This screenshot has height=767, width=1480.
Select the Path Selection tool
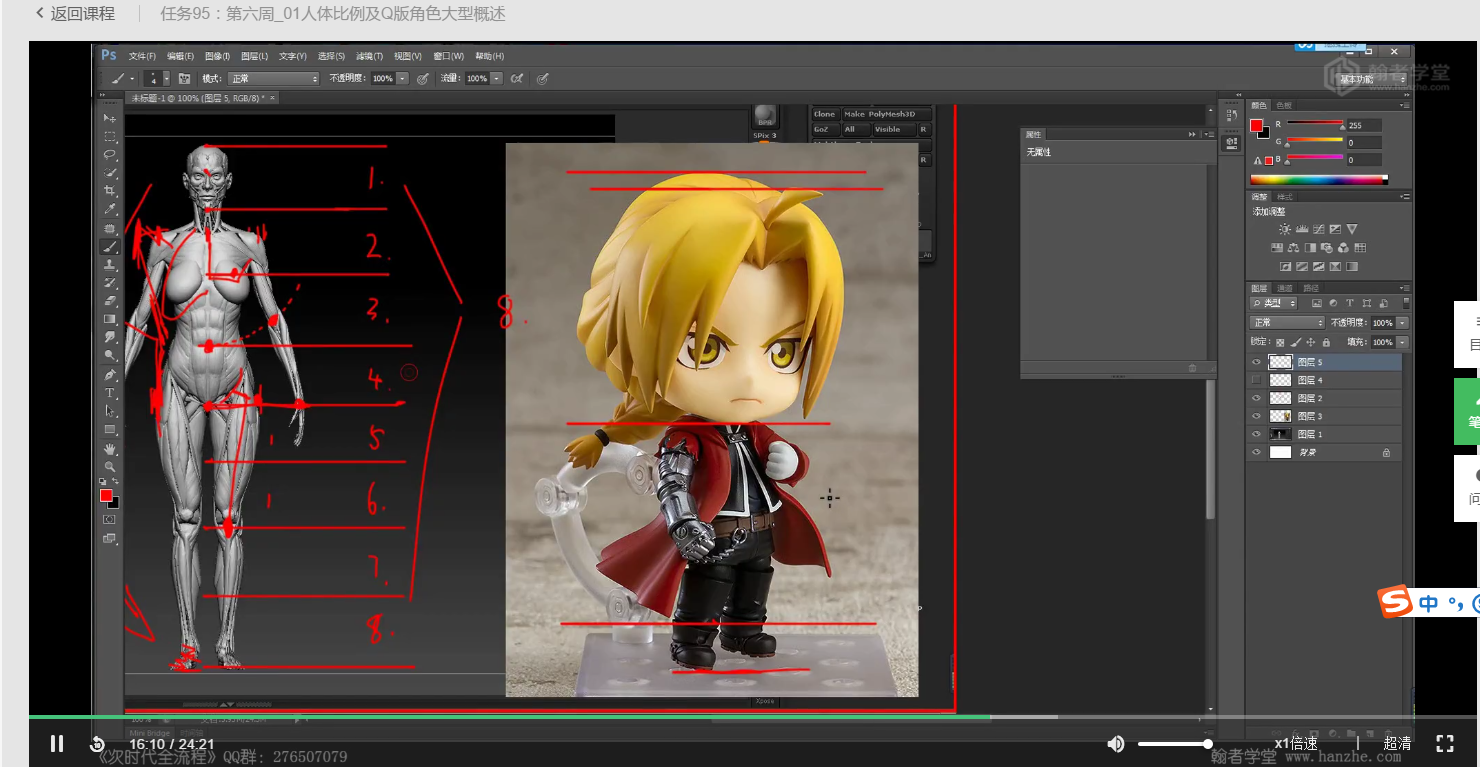[110, 411]
